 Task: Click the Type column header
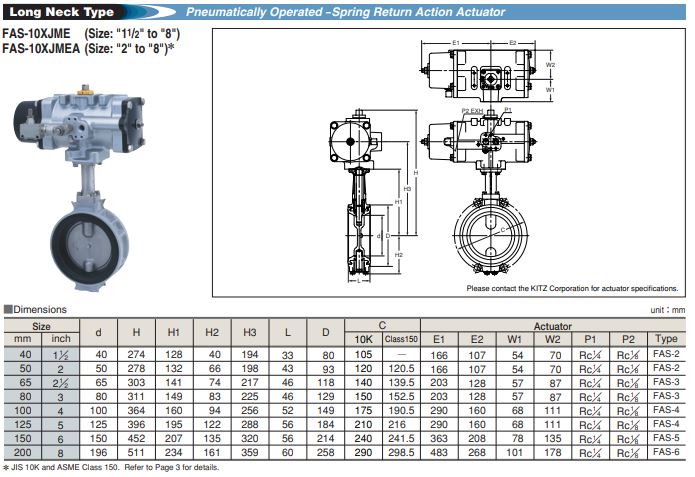tap(666, 339)
